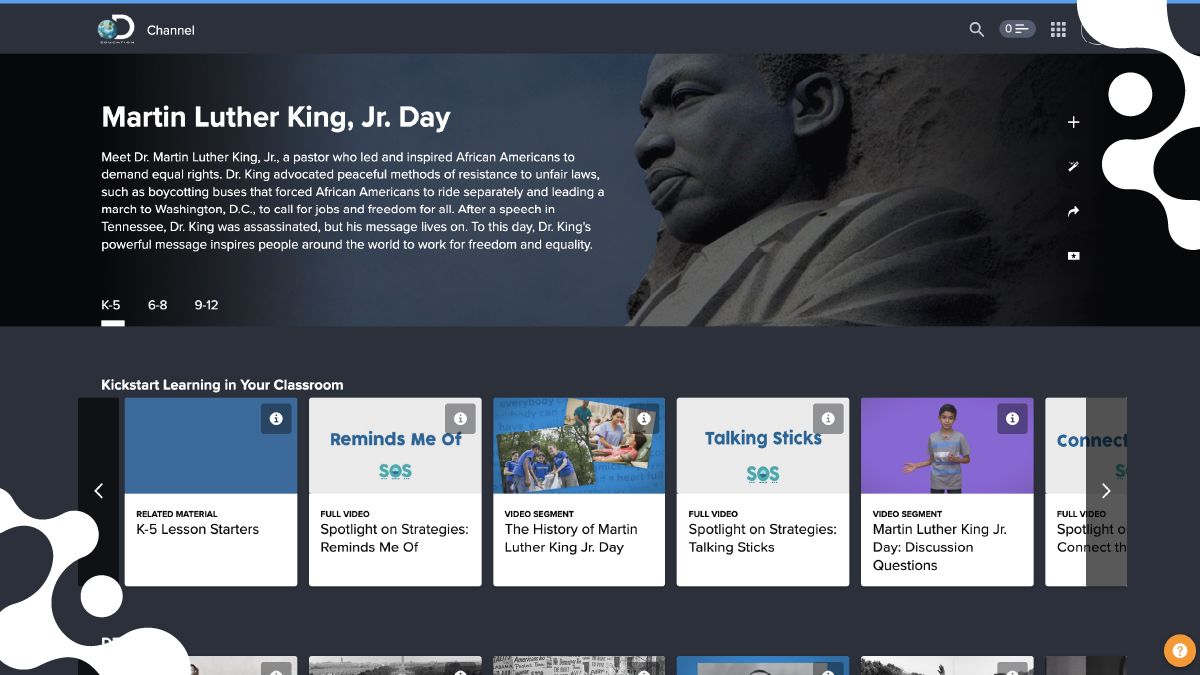The height and width of the screenshot is (675, 1200).
Task: Open the Reminds Me Of SOS thumbnail
Action: [394, 445]
